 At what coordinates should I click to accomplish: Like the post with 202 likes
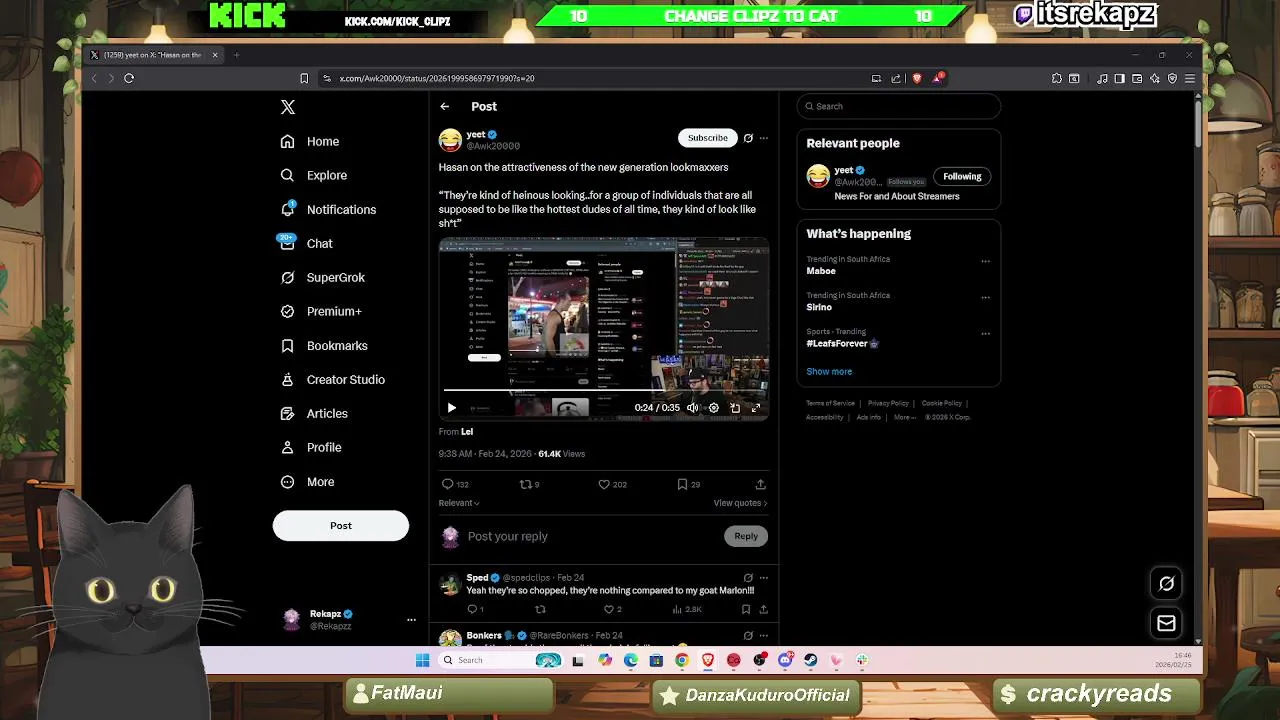click(612, 484)
